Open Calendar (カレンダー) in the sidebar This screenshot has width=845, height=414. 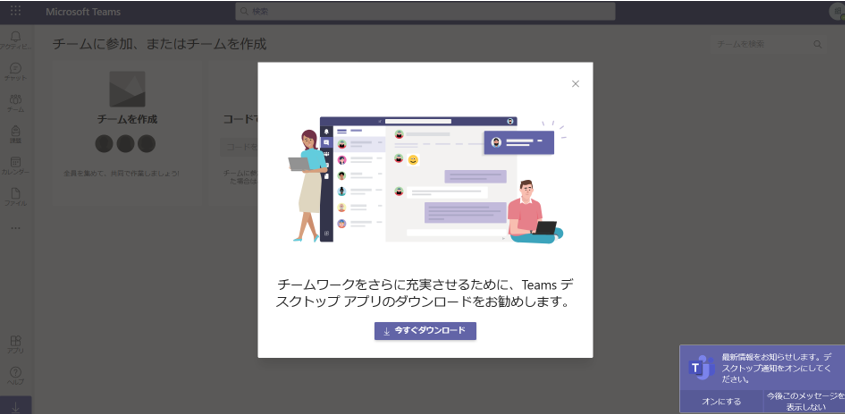click(x=16, y=165)
